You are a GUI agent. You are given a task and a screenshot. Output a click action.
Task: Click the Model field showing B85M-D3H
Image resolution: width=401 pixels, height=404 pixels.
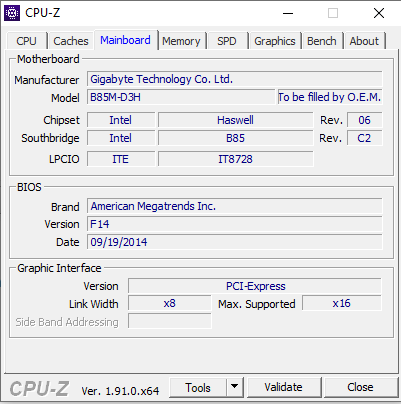click(x=181, y=97)
